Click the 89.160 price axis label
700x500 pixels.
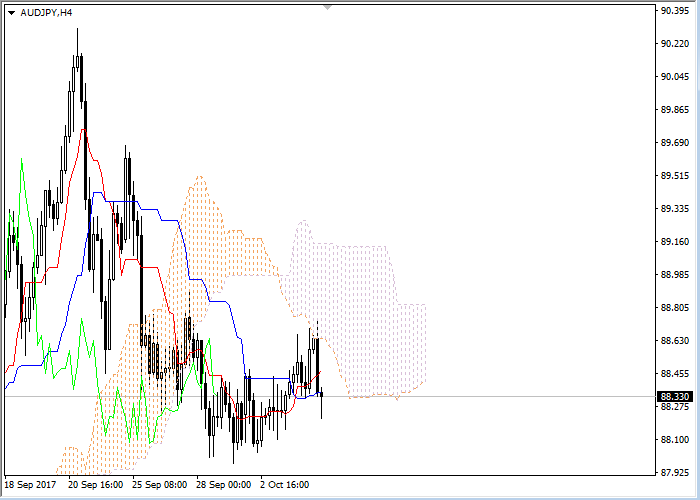675,242
